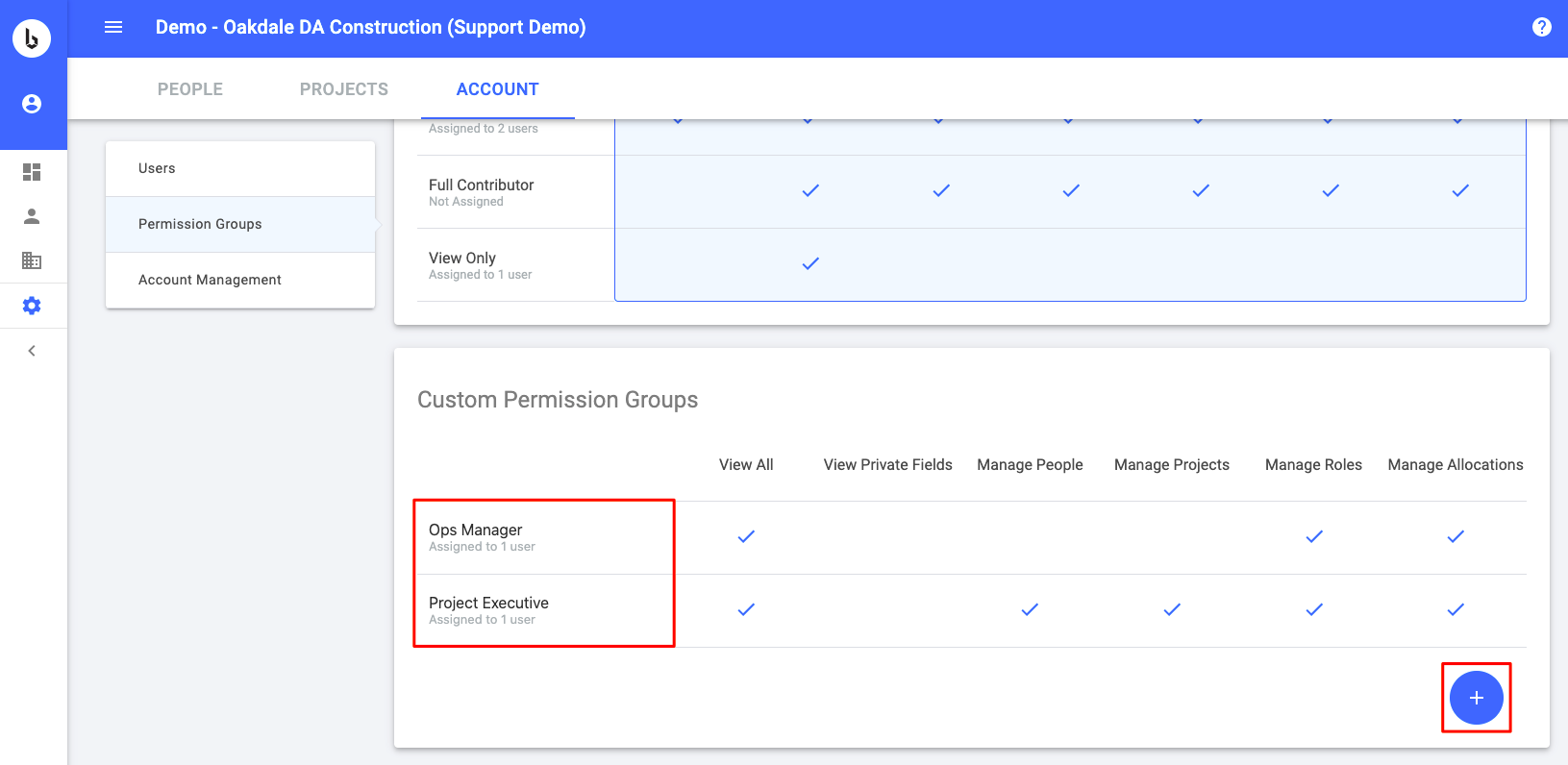Image resolution: width=1568 pixels, height=765 pixels.
Task: Click the View Only row checkmark
Action: (x=810, y=263)
